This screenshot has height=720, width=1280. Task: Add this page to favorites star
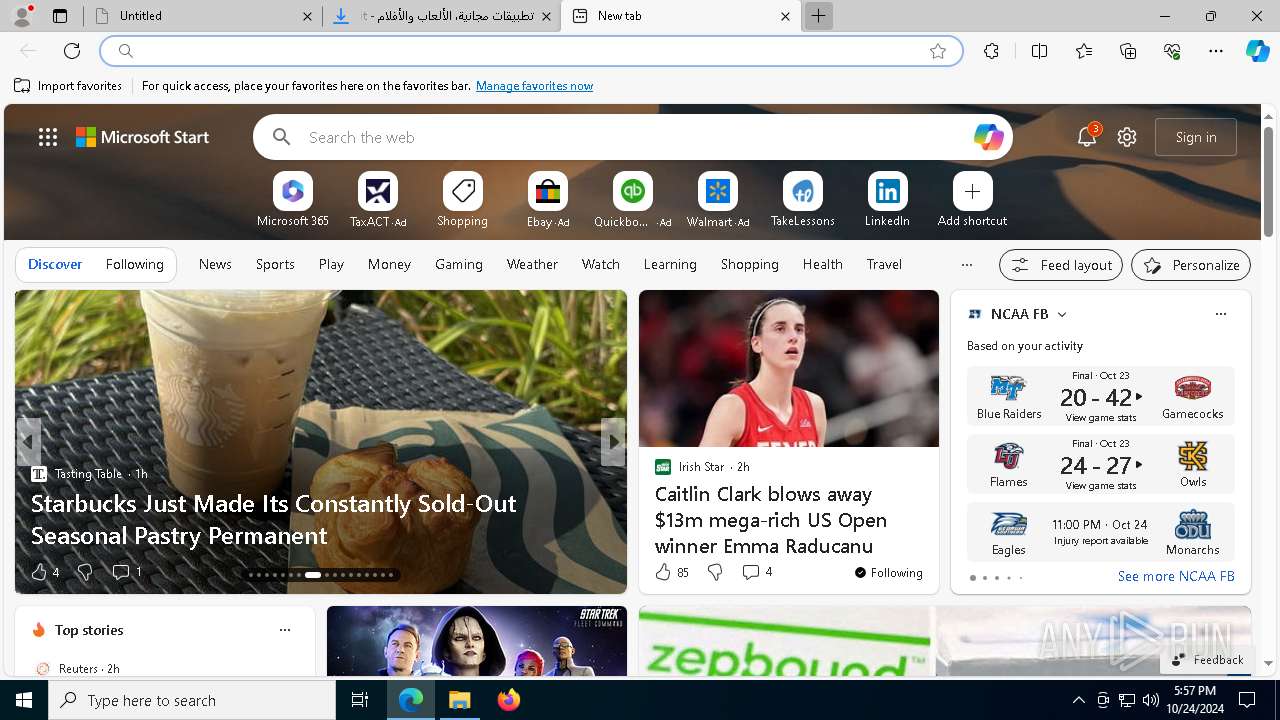[x=938, y=51]
